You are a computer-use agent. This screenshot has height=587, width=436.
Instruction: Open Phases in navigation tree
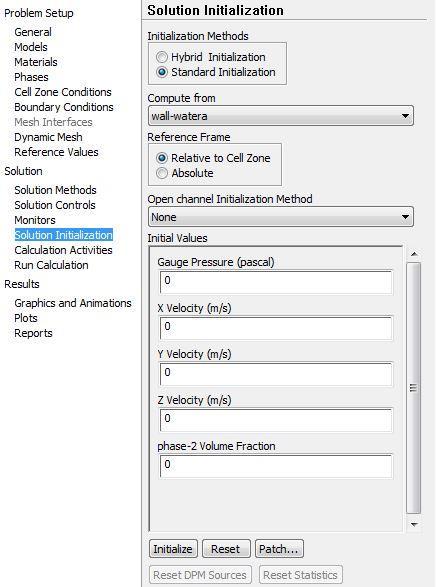pyautogui.click(x=31, y=77)
